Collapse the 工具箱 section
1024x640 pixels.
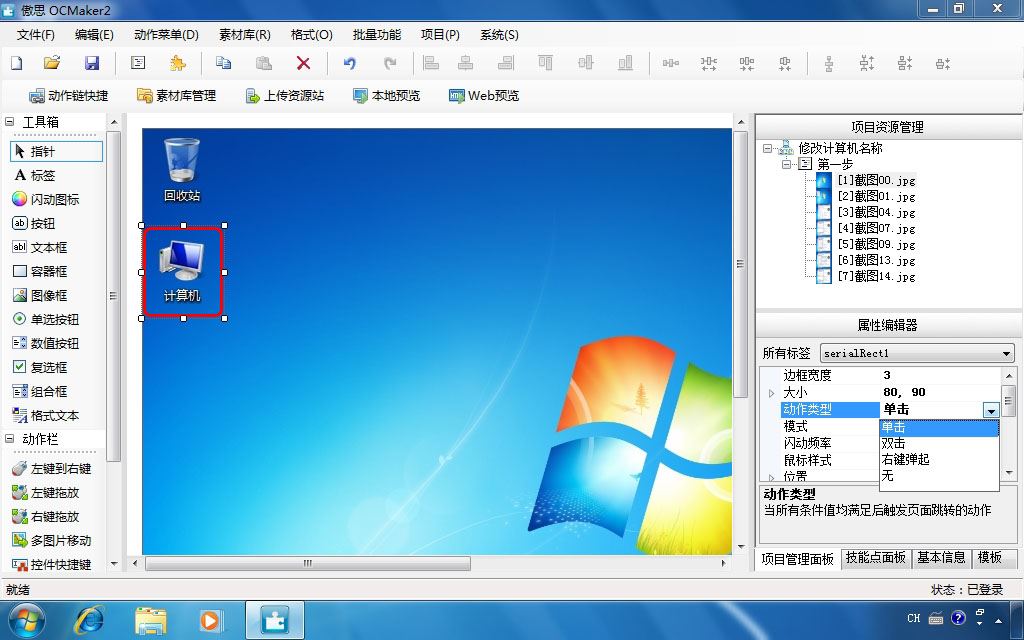(10, 121)
